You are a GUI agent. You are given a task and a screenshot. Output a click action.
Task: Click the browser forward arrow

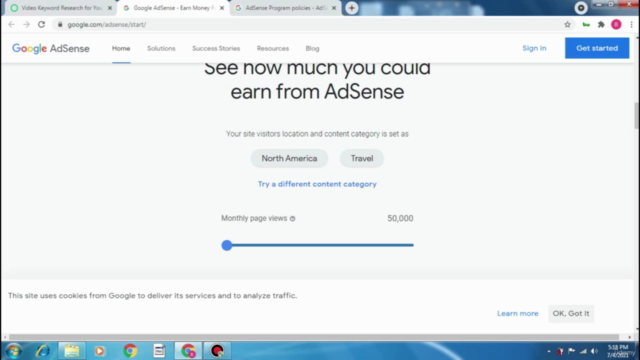[x=27, y=24]
